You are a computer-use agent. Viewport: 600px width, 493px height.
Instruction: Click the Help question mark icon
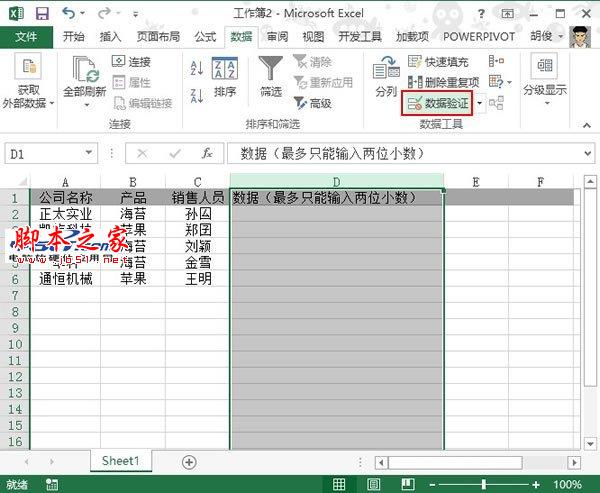[481, 14]
